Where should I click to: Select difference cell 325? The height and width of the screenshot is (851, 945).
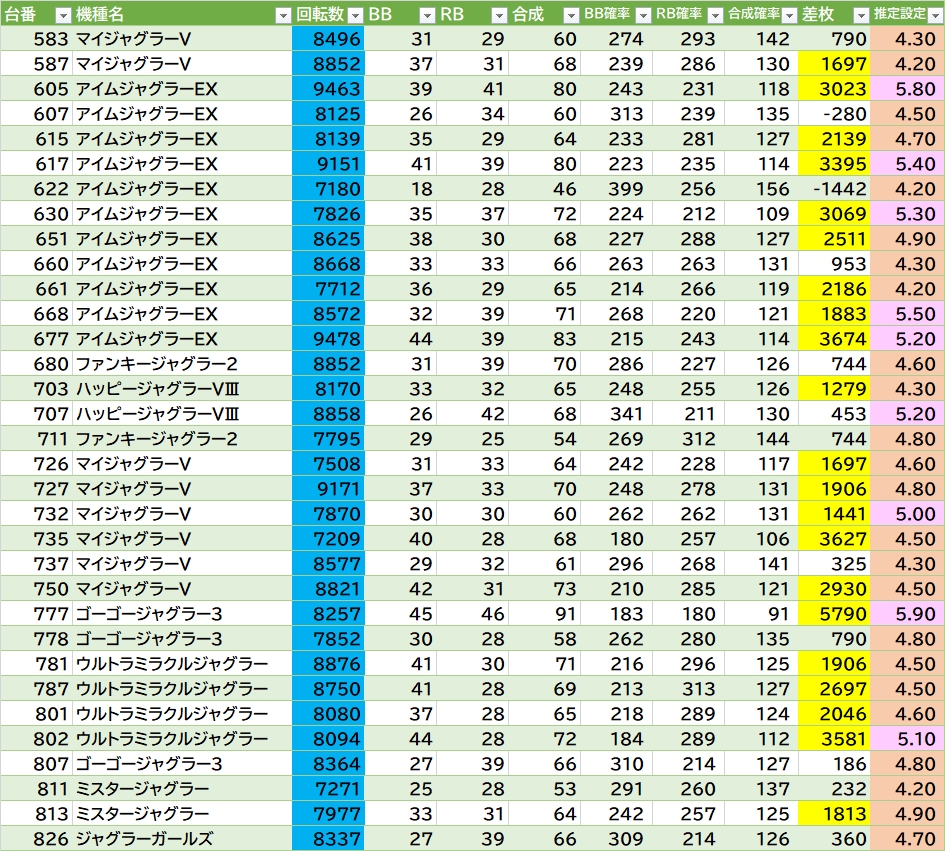point(835,564)
